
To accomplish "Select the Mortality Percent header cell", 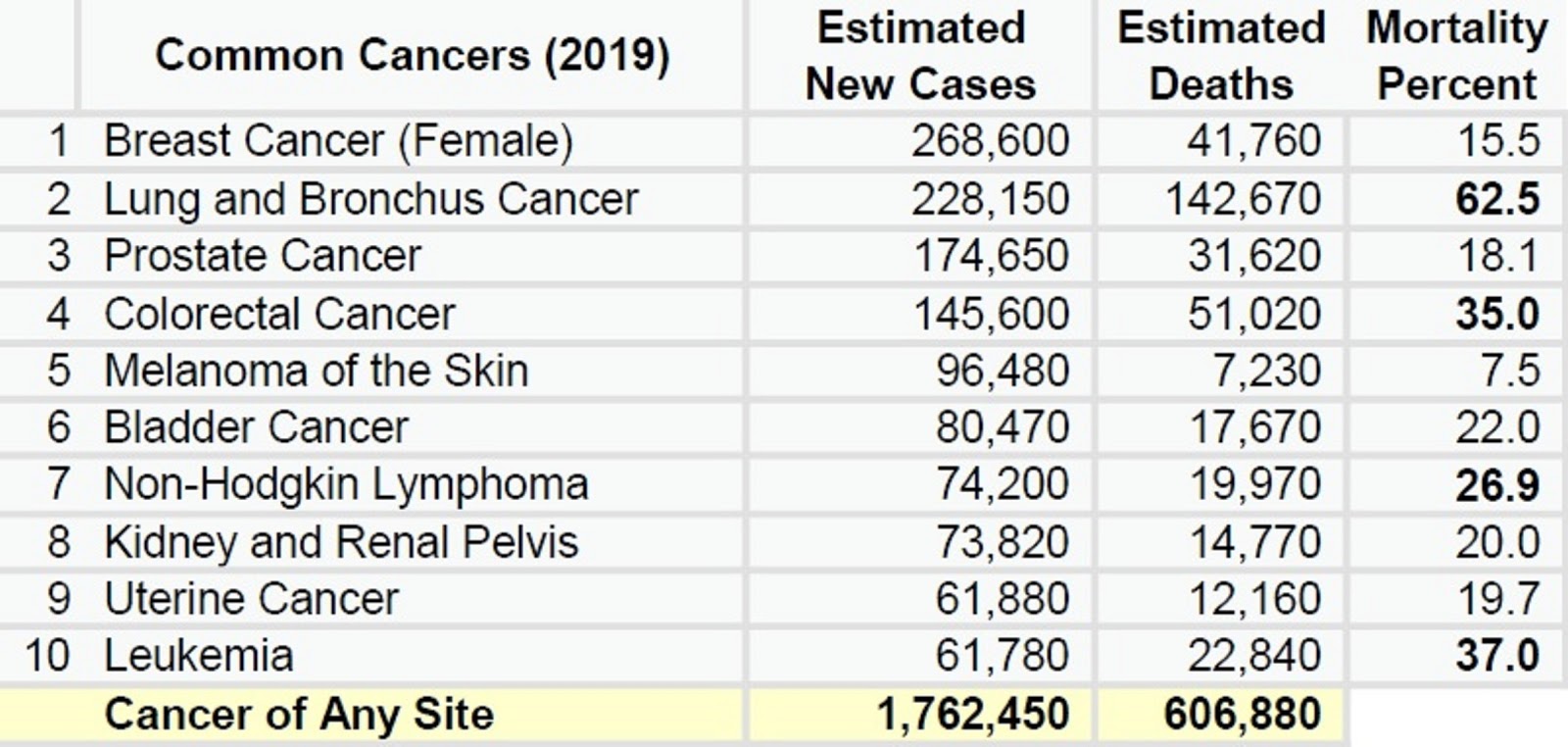I will (1456, 56).
